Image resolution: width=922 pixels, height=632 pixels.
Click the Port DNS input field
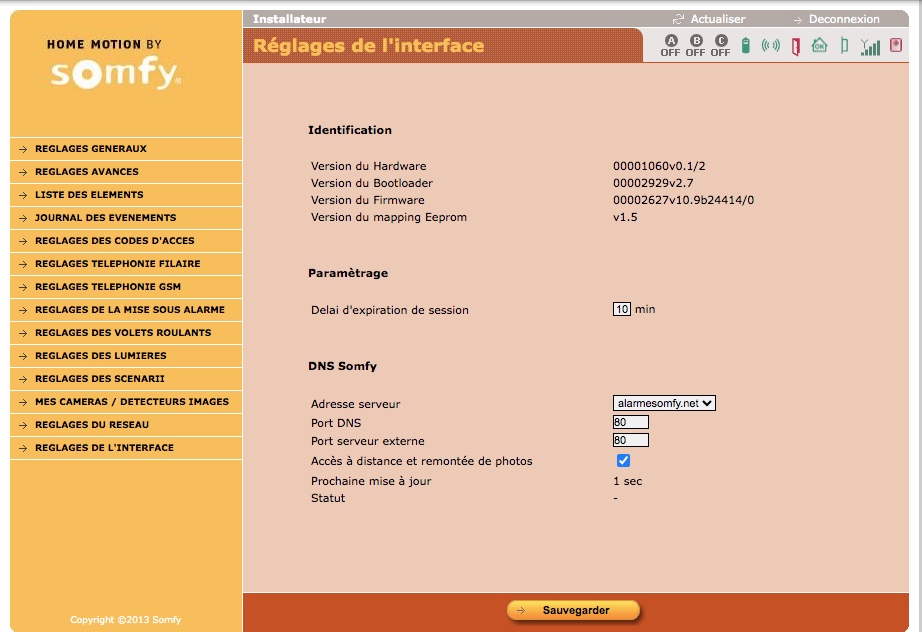point(631,422)
